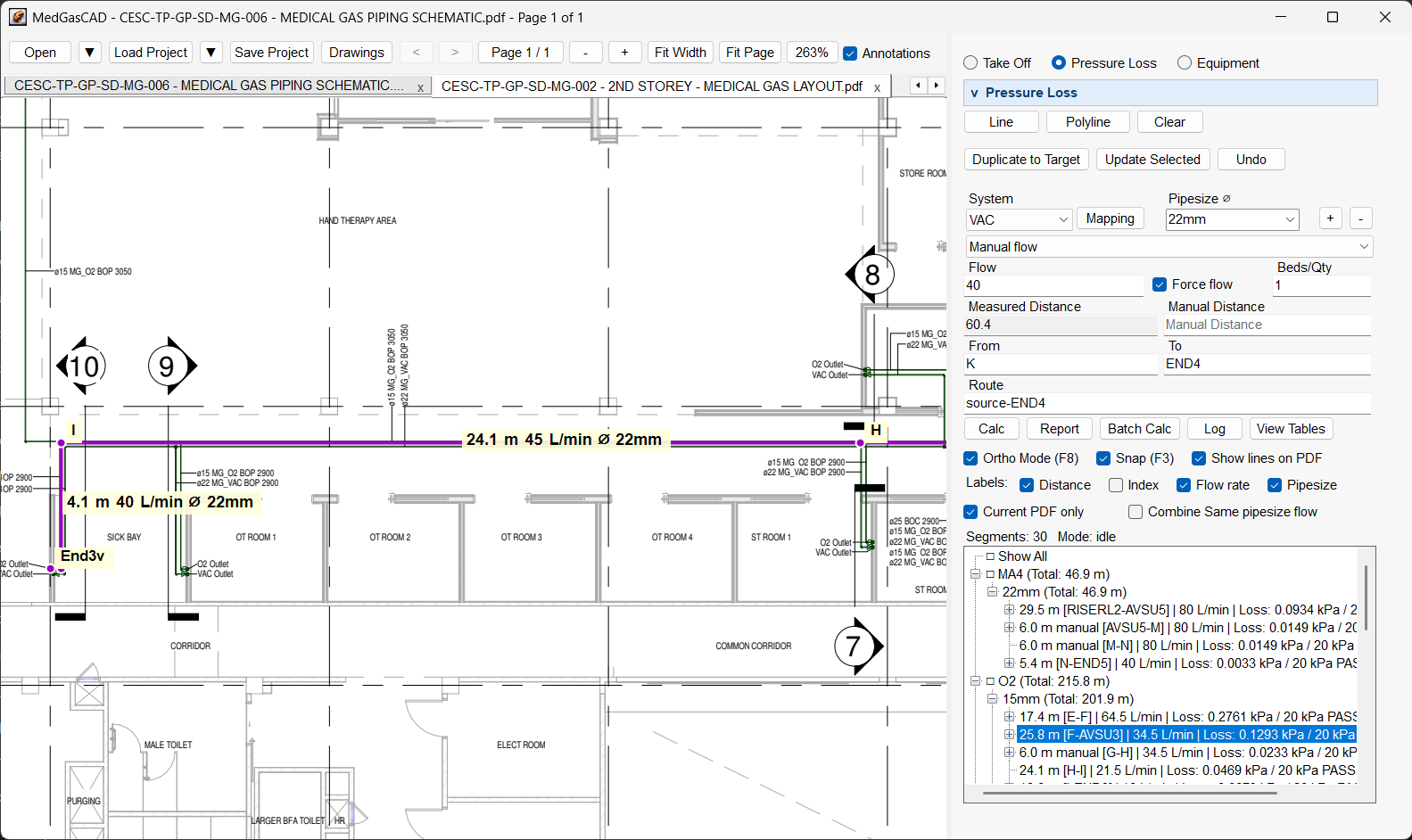Click the section marker 8 on the drawing
Screen dimensions: 1412x840
pos(871,275)
